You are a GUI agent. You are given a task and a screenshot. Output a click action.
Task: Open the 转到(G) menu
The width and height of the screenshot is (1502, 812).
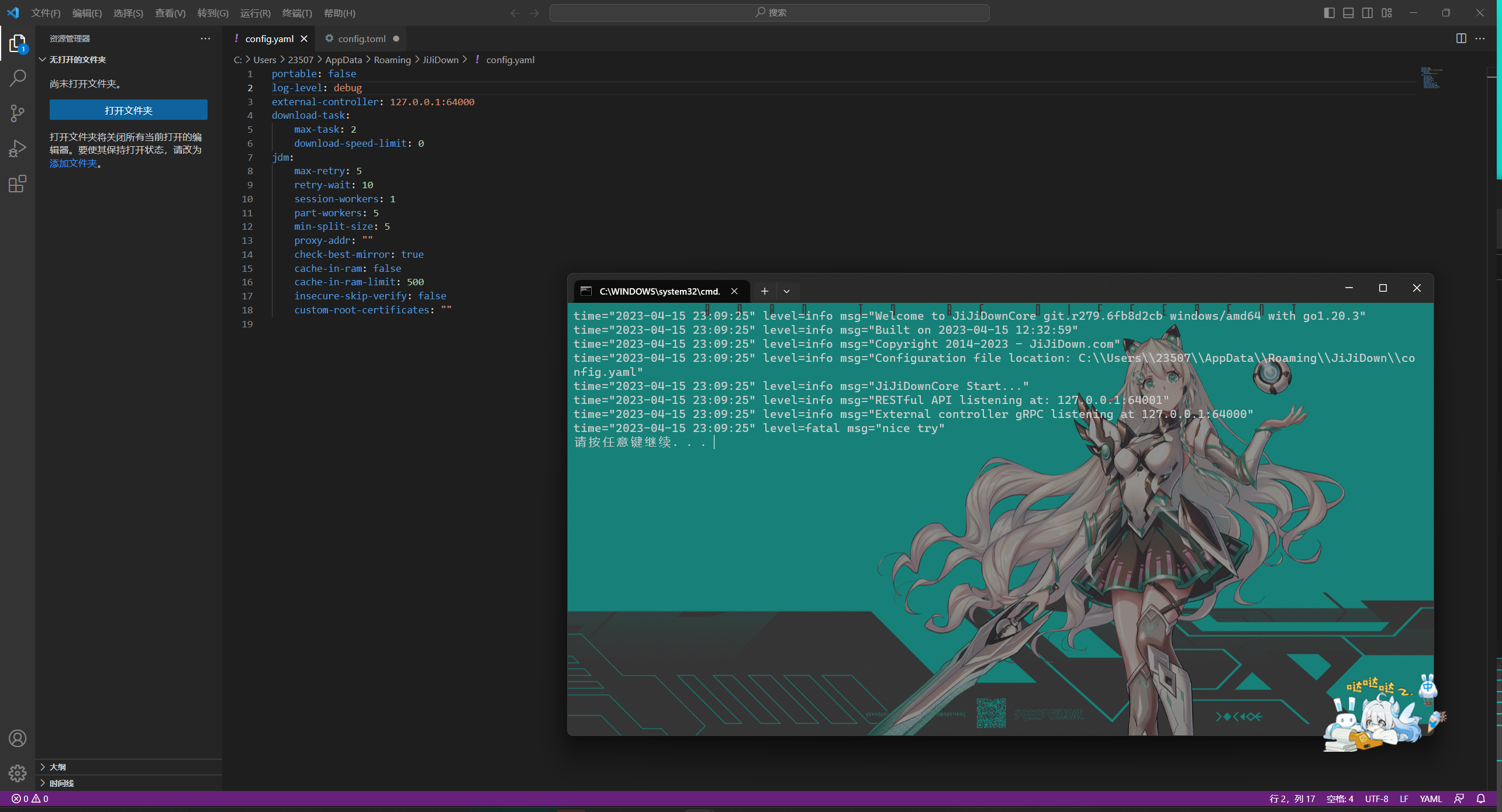pos(213,13)
